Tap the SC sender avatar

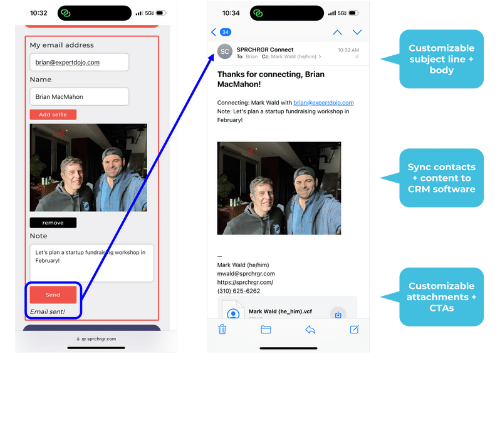(x=225, y=52)
